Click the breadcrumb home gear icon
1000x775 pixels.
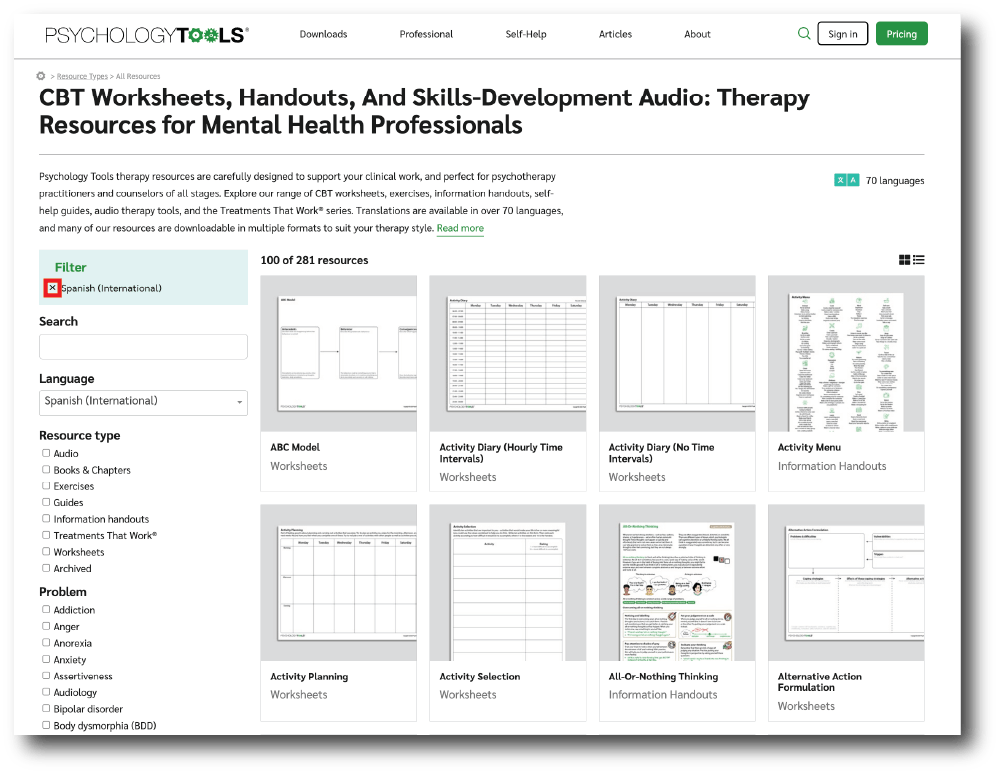[41, 76]
